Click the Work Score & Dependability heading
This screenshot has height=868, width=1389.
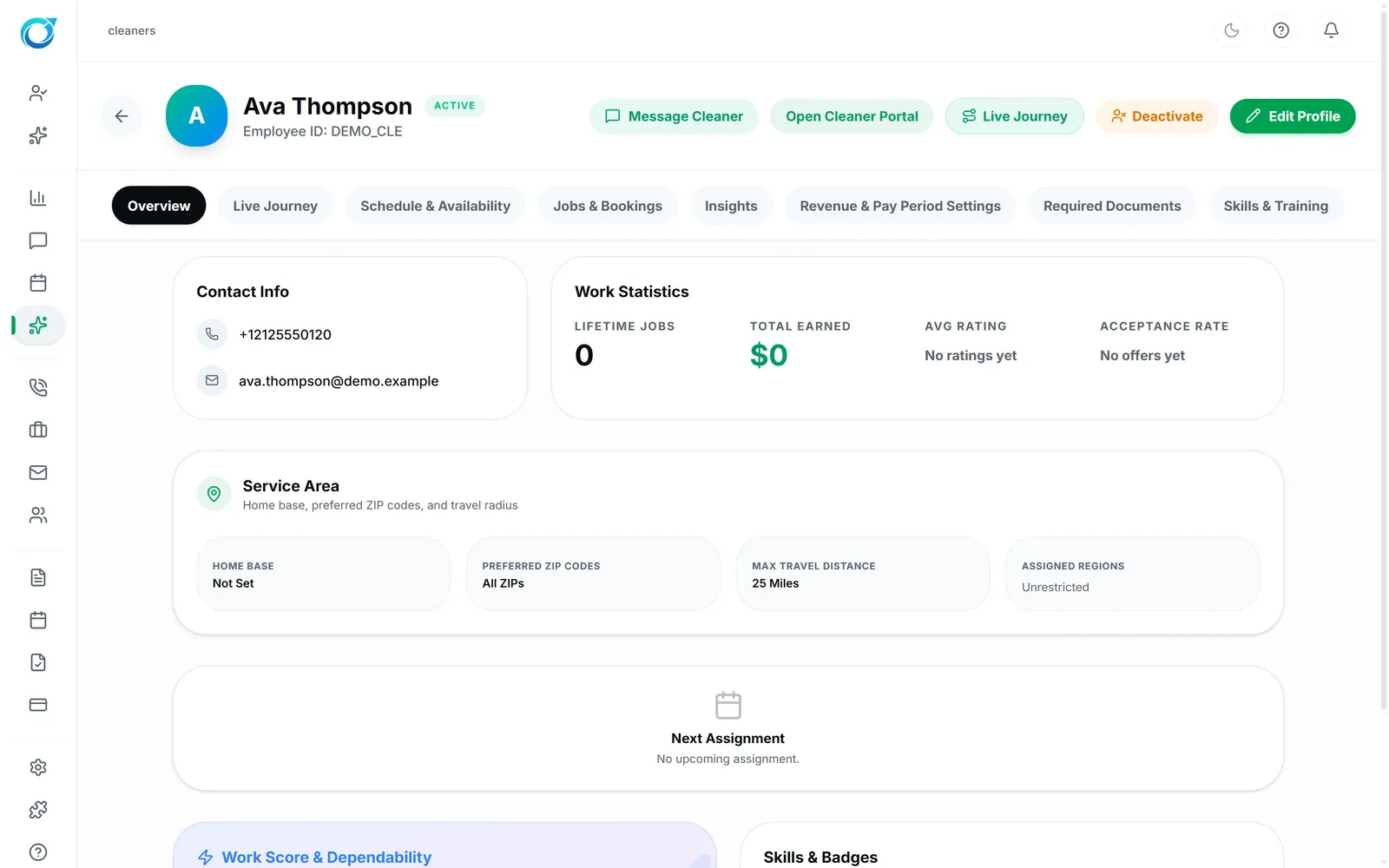[326, 858]
